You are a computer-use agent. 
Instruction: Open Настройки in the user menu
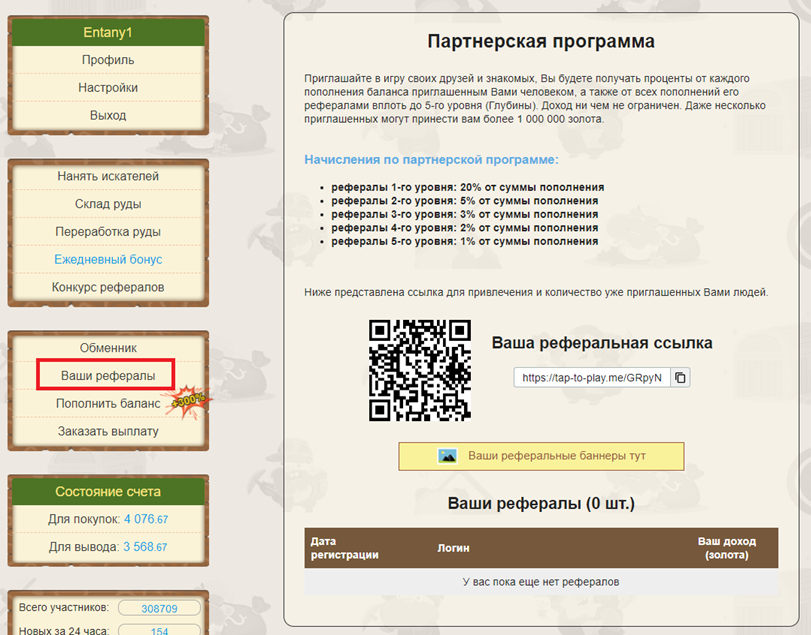(108, 87)
